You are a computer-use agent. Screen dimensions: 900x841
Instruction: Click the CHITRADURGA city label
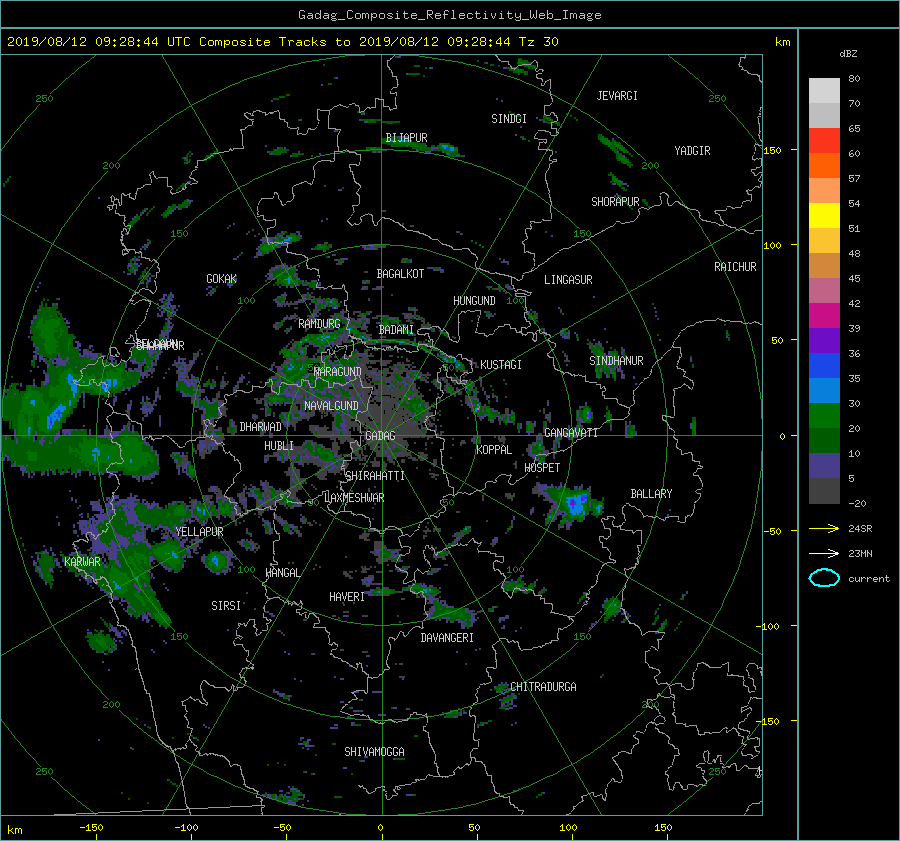pyautogui.click(x=543, y=687)
